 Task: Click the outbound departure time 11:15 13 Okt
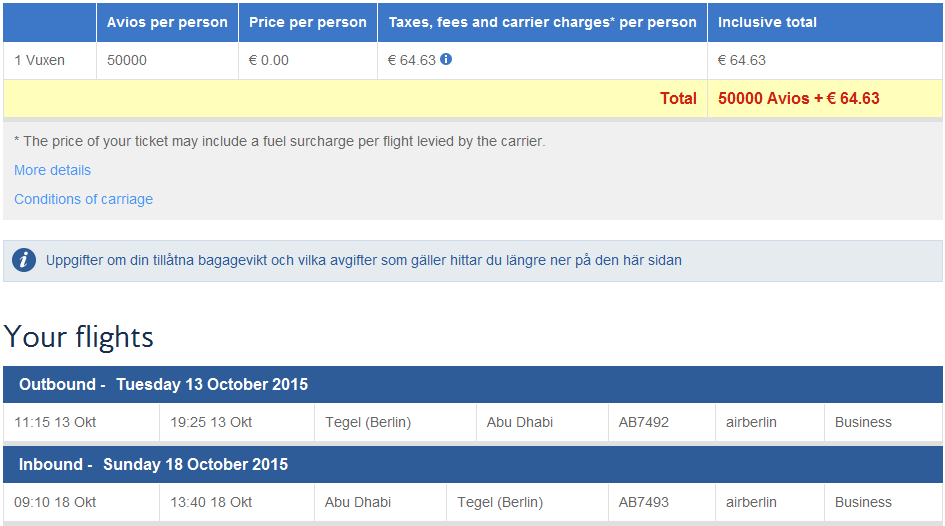point(55,422)
